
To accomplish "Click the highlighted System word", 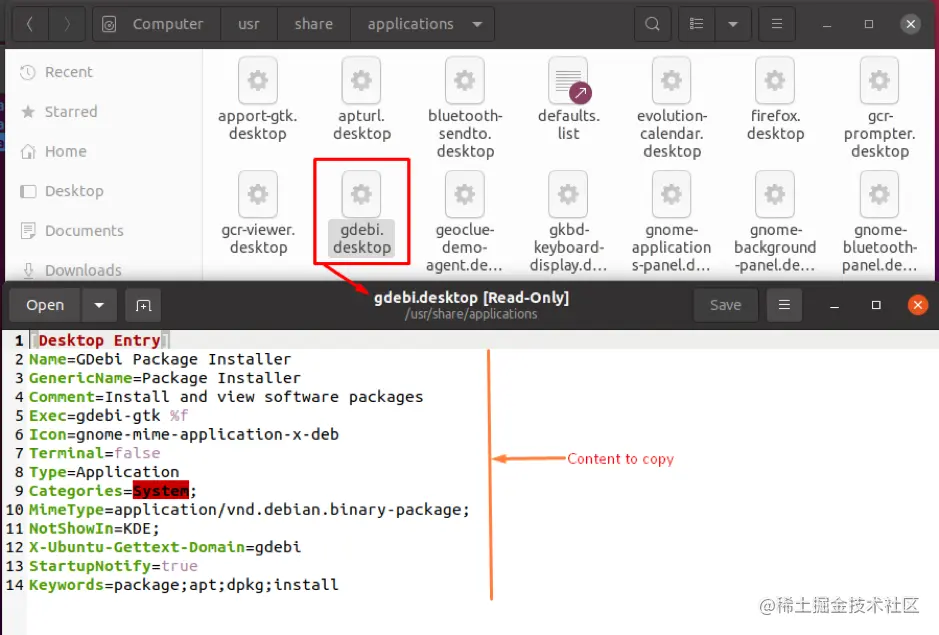I will (160, 491).
